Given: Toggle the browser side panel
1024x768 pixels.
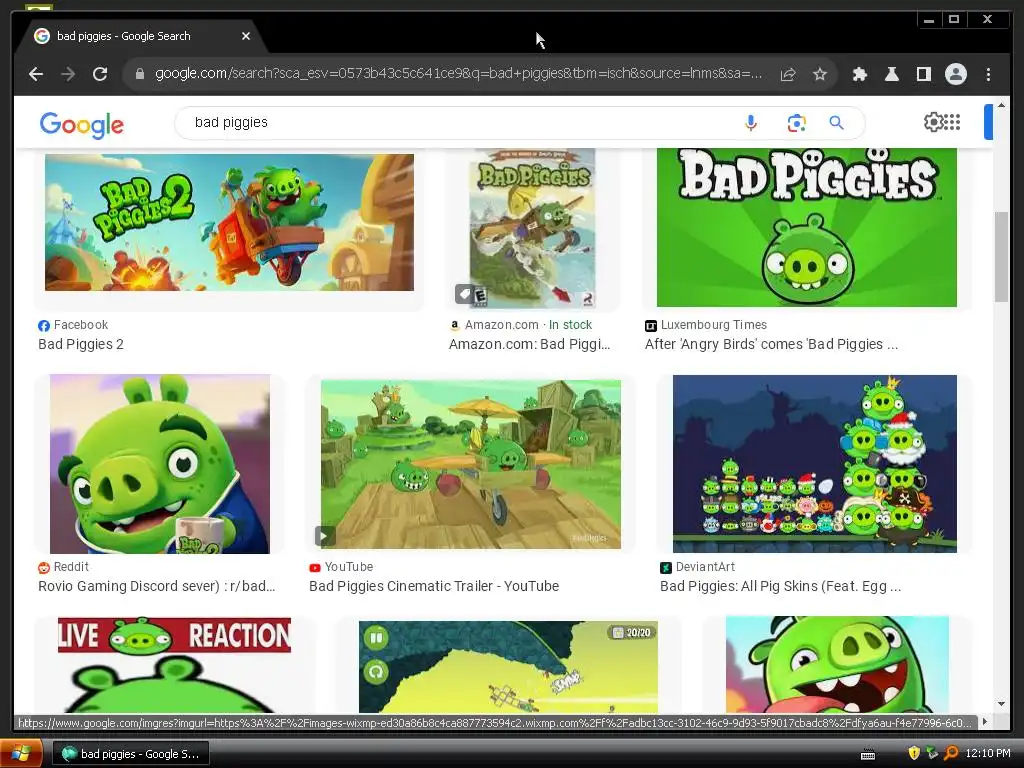Looking at the screenshot, I should point(923,74).
